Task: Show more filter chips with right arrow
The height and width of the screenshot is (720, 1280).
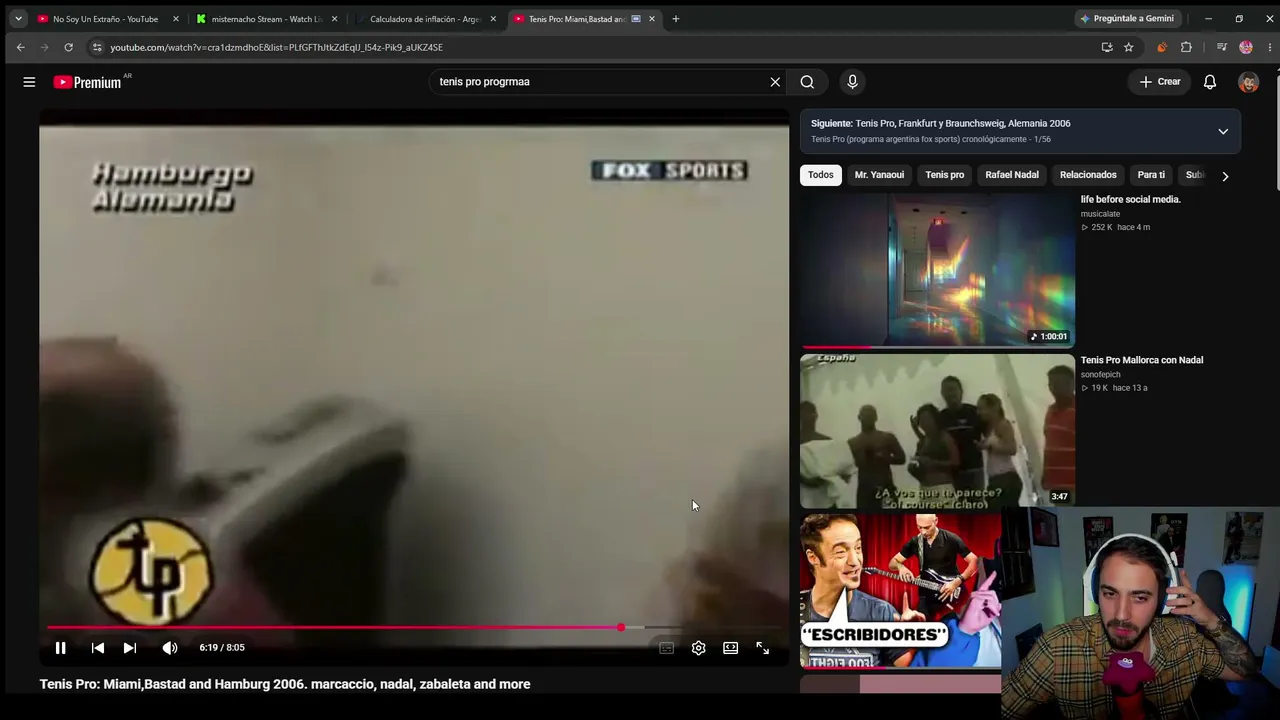Action: 1225,176
